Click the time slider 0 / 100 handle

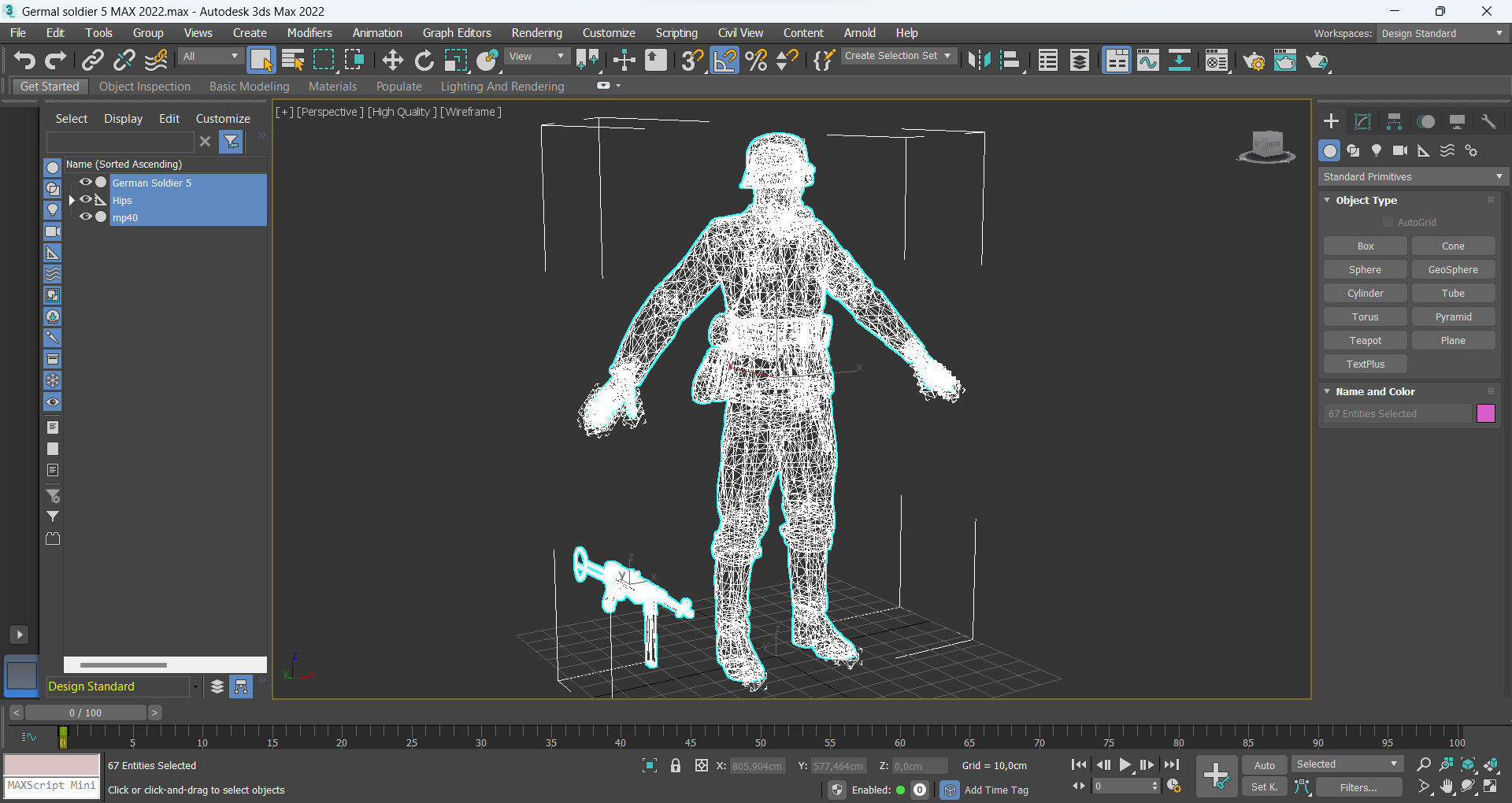[86, 713]
